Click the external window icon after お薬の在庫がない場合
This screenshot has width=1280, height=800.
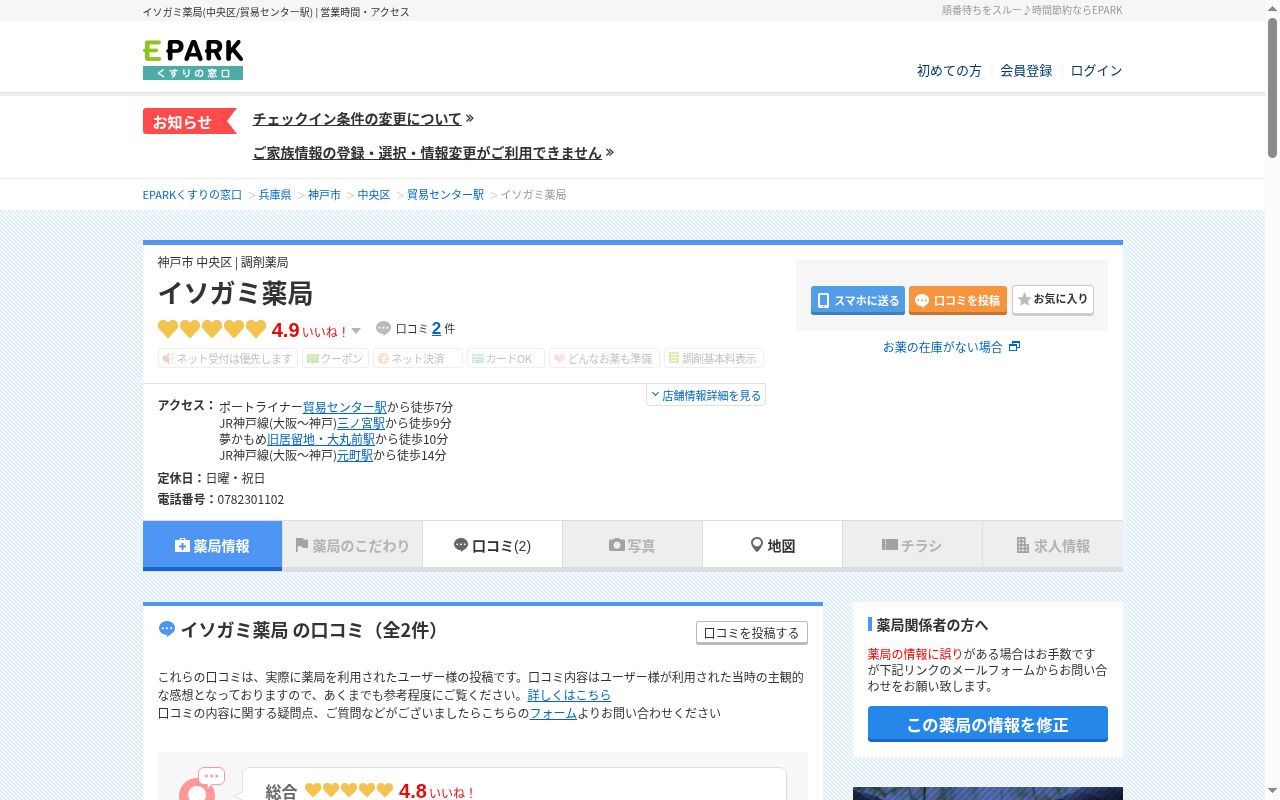[1015, 346]
